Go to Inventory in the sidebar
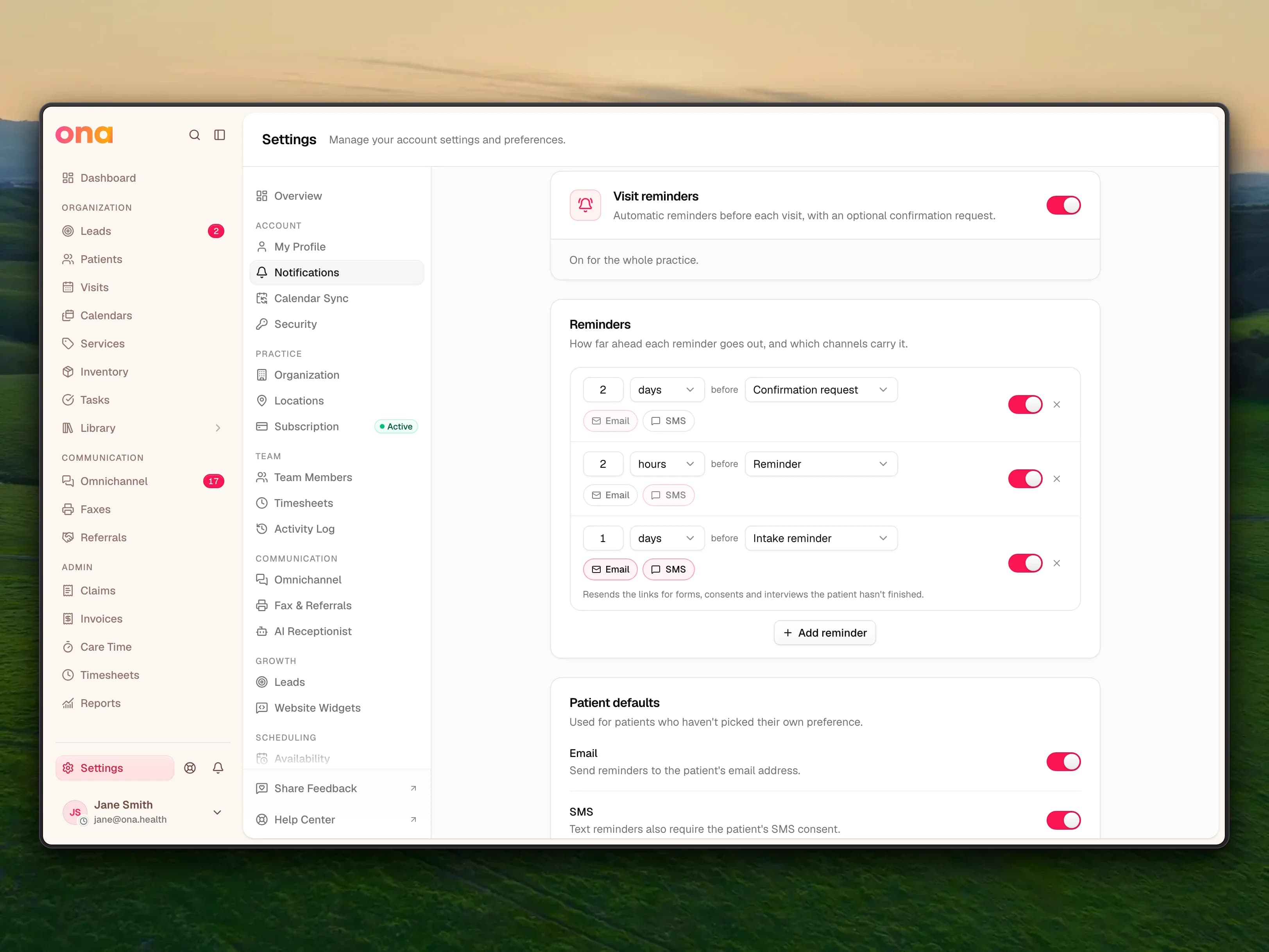 tap(143, 372)
